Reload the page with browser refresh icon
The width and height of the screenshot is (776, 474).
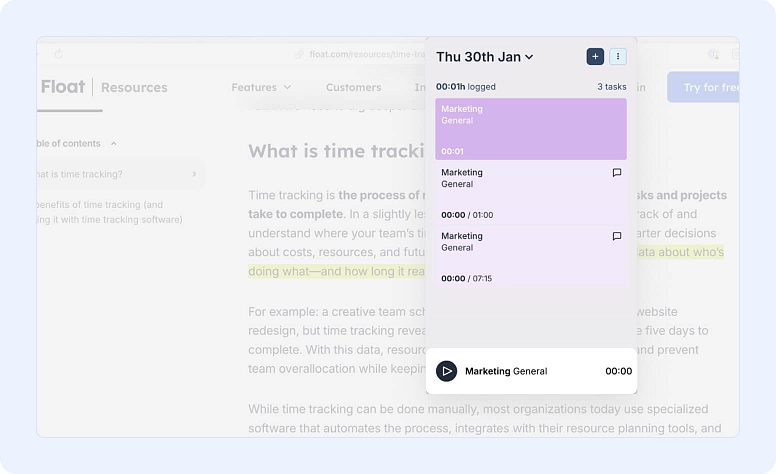pyautogui.click(x=58, y=54)
